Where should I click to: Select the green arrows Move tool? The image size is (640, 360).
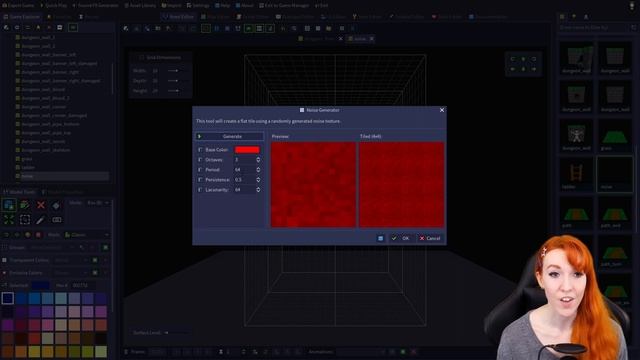[9, 220]
